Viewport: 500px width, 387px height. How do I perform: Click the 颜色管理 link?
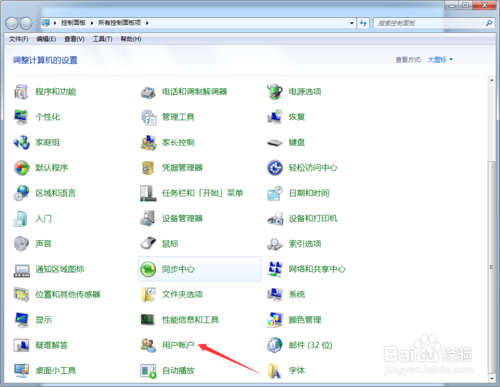[305, 320]
